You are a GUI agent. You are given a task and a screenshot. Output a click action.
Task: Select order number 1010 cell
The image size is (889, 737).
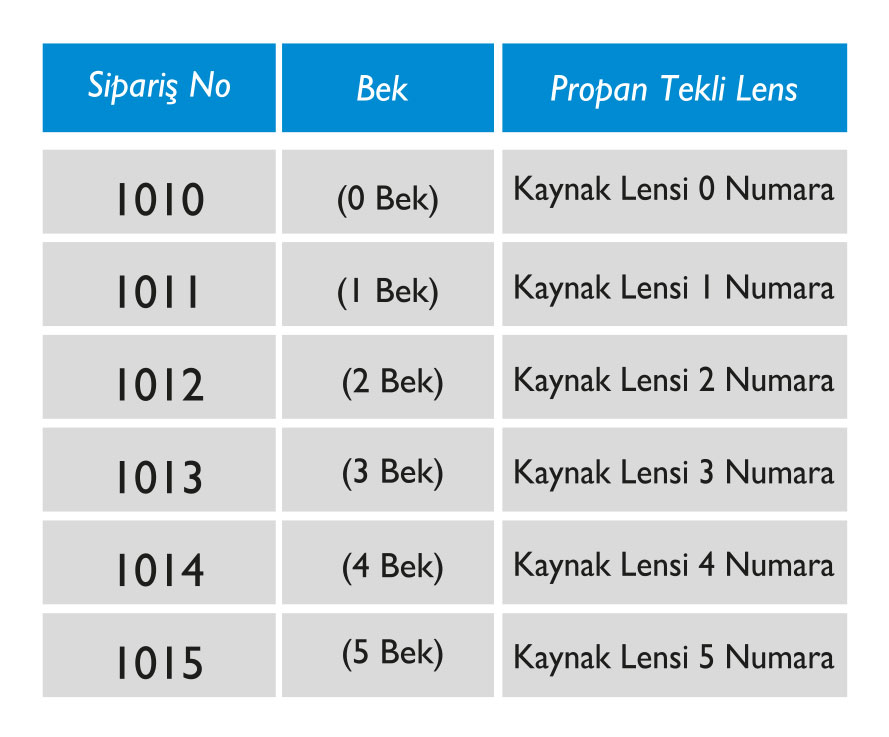pyautogui.click(x=159, y=198)
